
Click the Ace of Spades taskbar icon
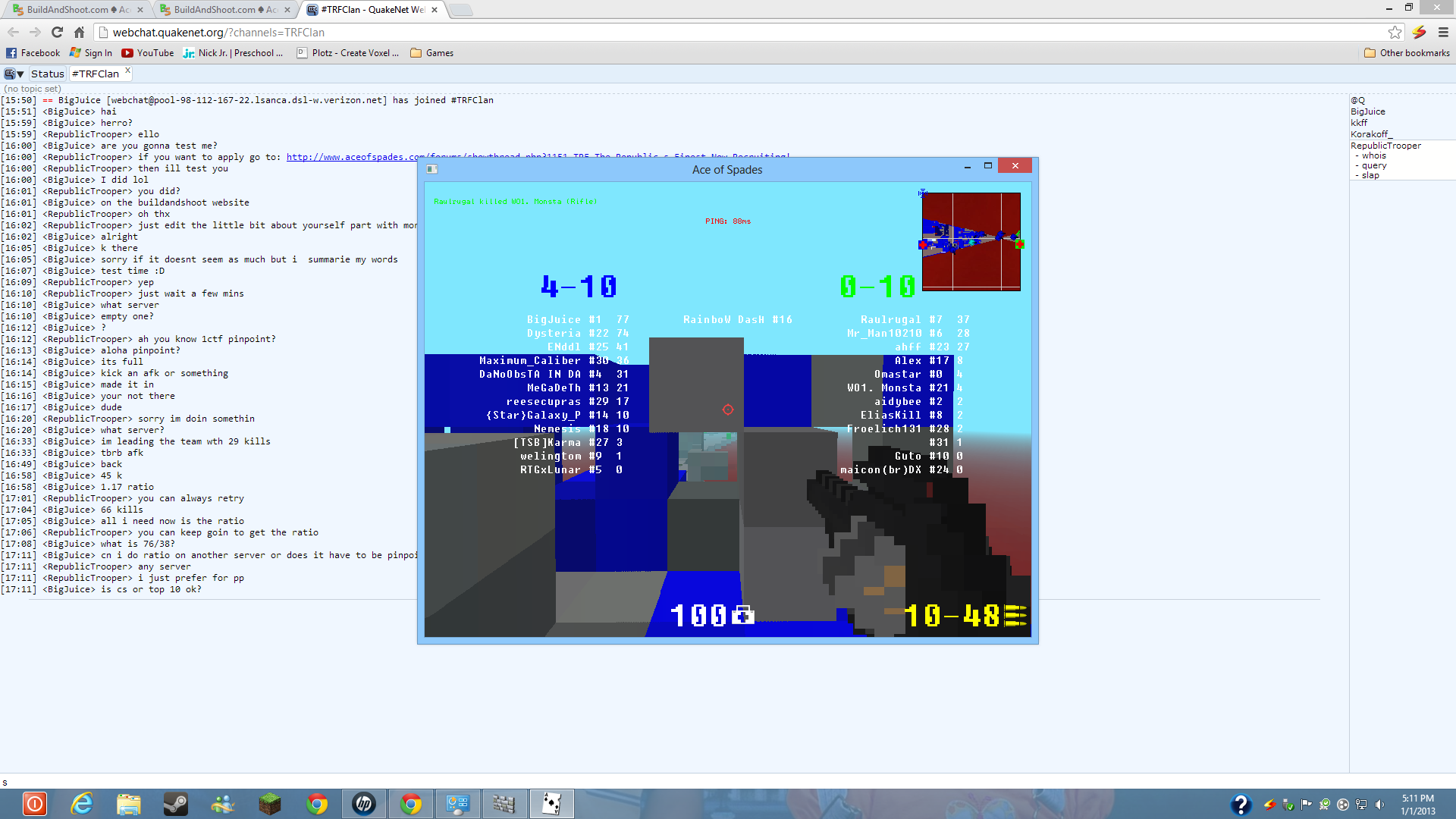tap(551, 804)
